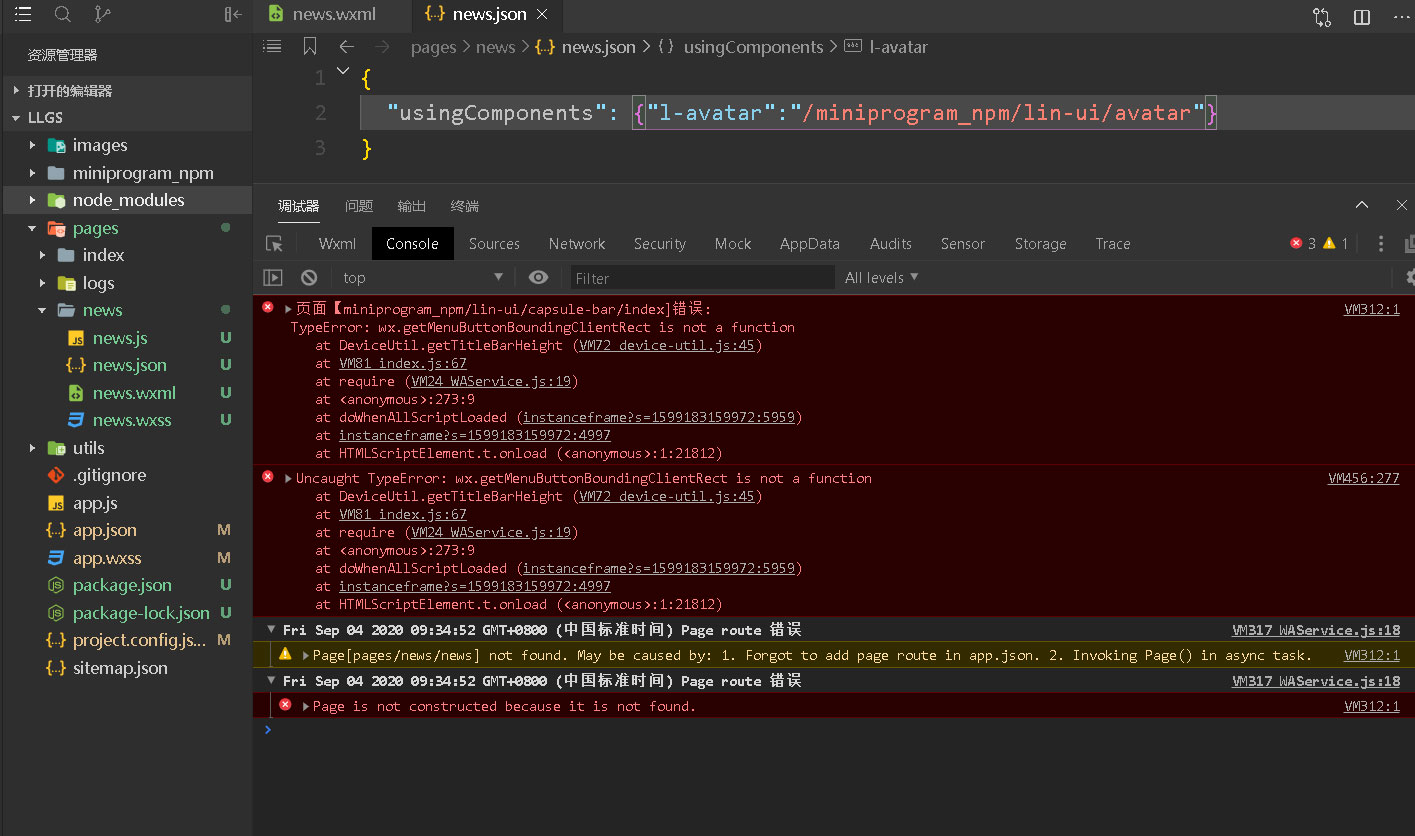Expand the node_modules folder
Image resolution: width=1415 pixels, height=836 pixels.
pyautogui.click(x=33, y=200)
